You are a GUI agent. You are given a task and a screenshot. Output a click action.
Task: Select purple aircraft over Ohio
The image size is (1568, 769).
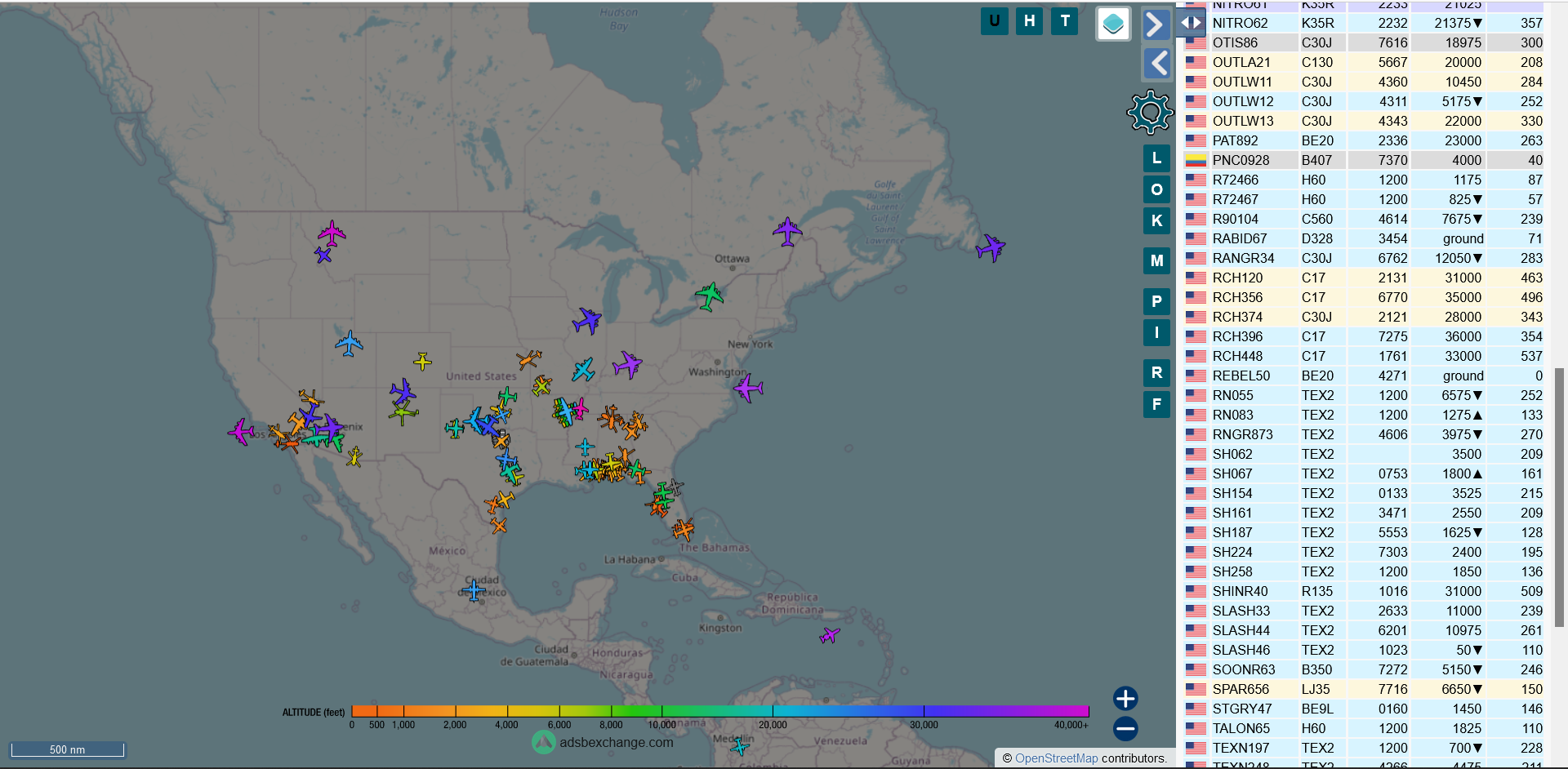627,364
